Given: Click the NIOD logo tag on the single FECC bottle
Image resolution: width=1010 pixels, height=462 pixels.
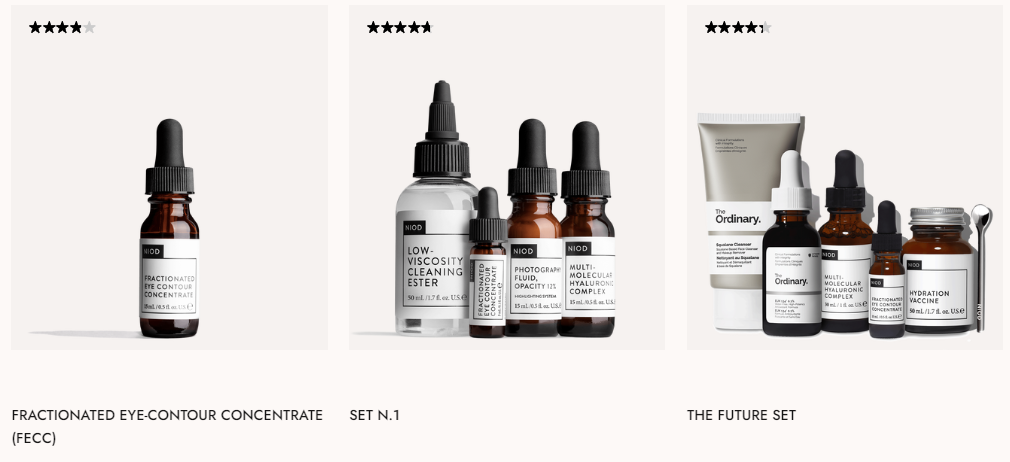Looking at the screenshot, I should [152, 251].
